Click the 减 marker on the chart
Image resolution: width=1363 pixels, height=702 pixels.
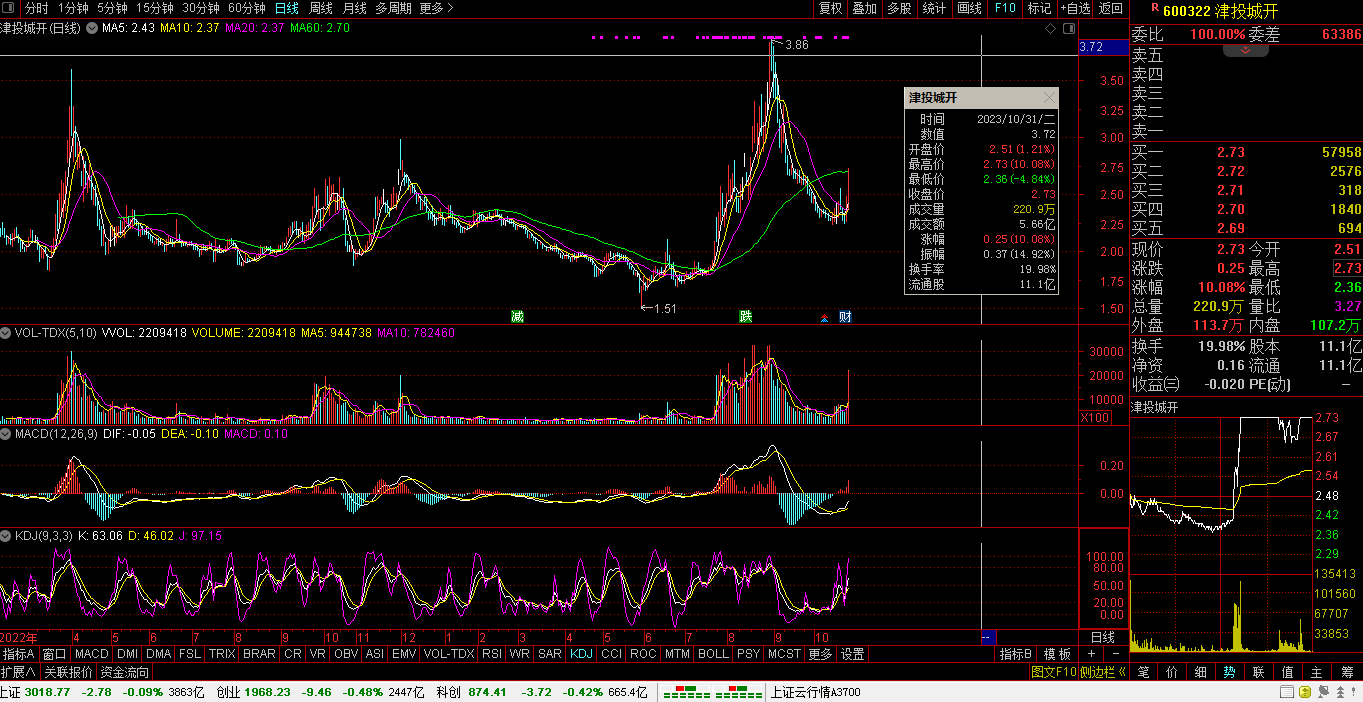(517, 317)
